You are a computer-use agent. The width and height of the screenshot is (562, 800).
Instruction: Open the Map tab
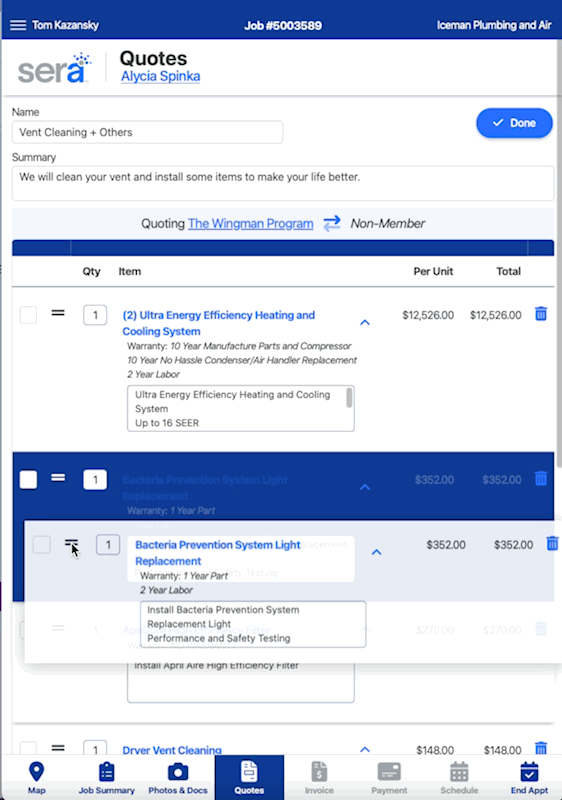tap(36, 778)
